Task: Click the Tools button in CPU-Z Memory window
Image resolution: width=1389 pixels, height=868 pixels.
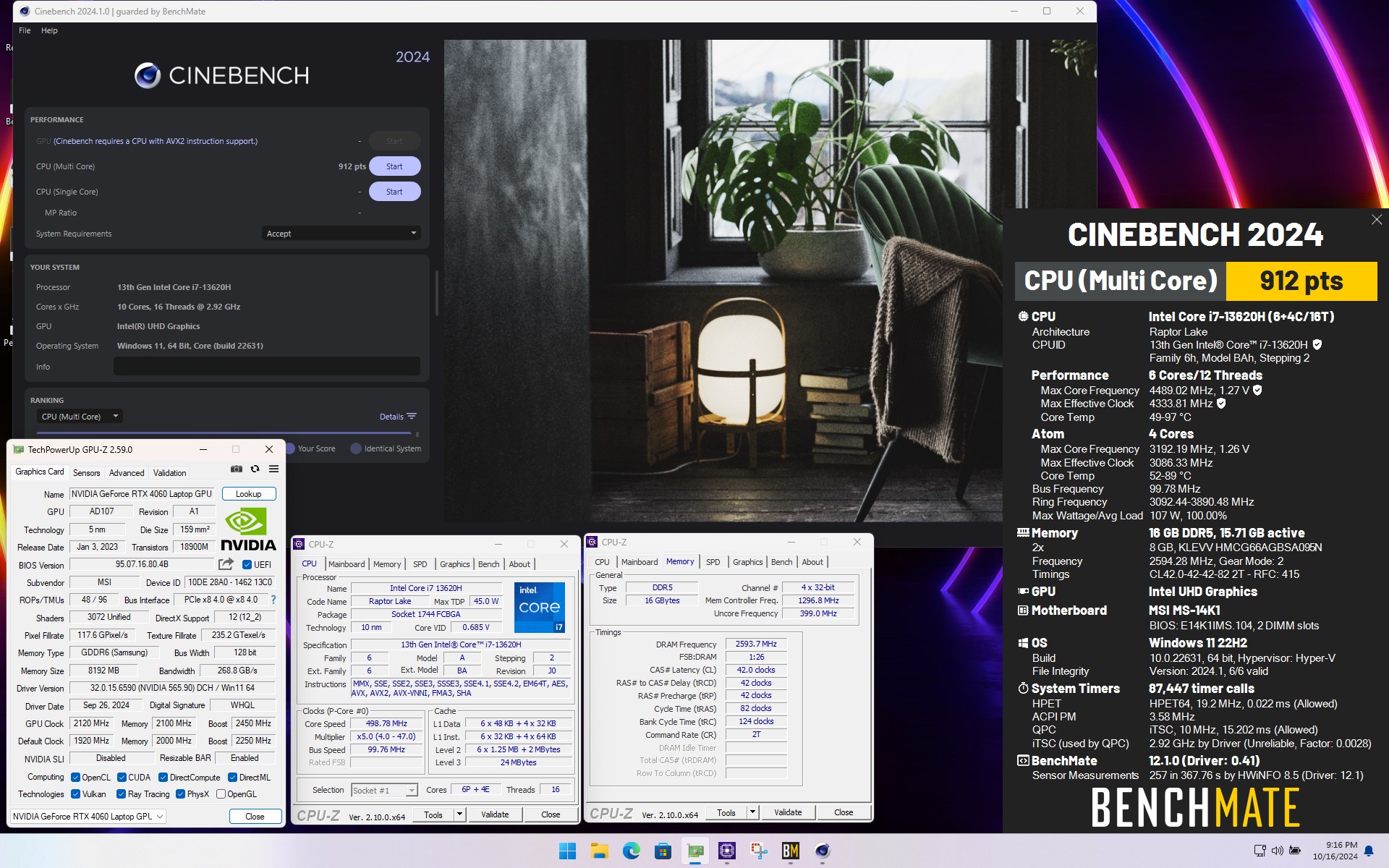Action: pyautogui.click(x=726, y=812)
